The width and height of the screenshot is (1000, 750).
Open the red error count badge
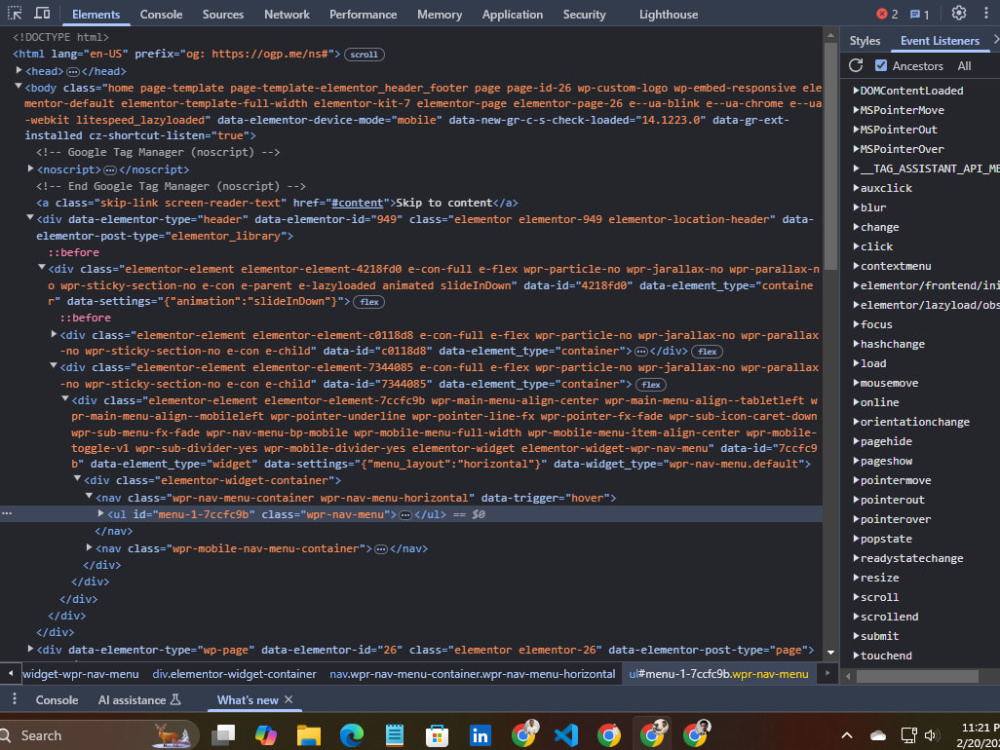[x=887, y=14]
